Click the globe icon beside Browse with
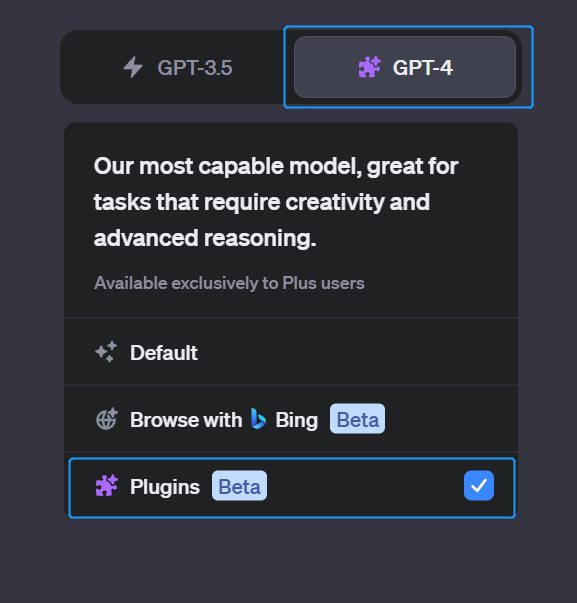 coord(107,418)
